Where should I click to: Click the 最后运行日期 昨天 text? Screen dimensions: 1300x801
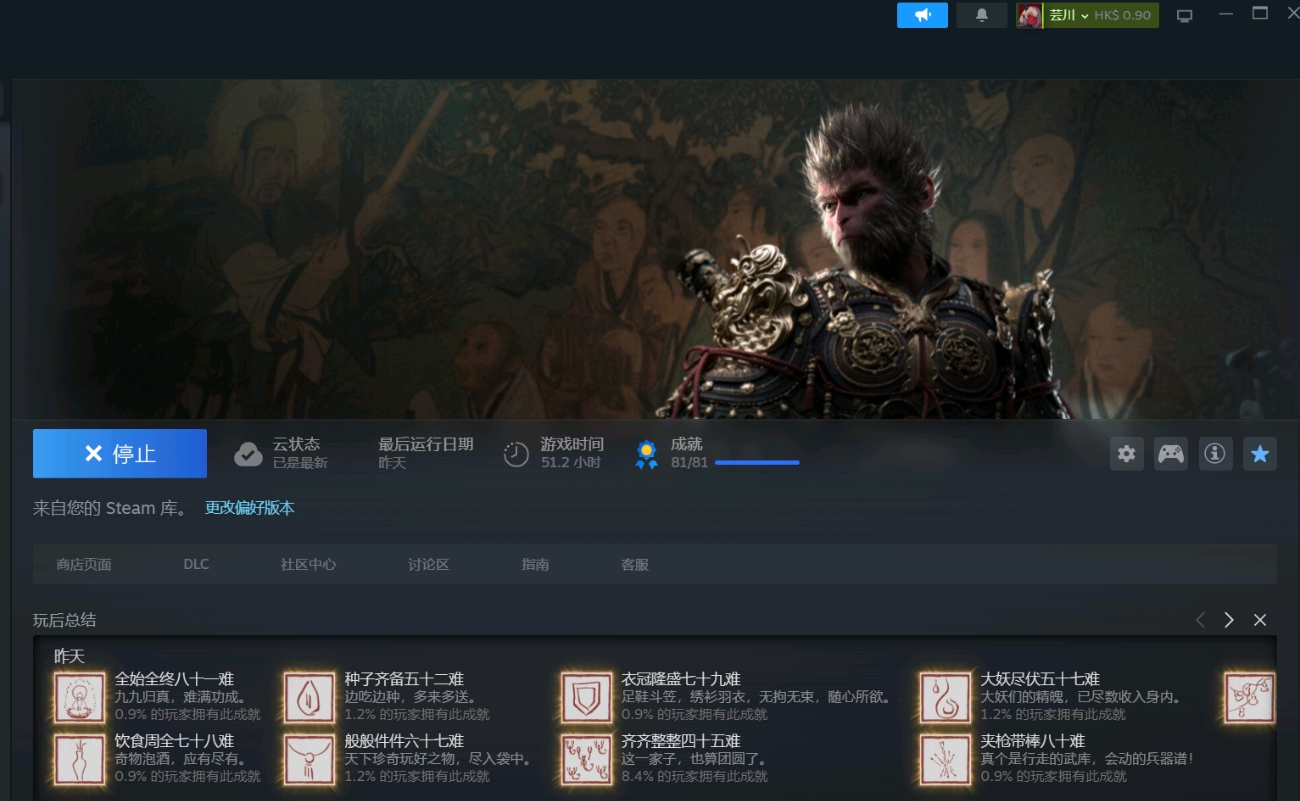pyautogui.click(x=426, y=453)
